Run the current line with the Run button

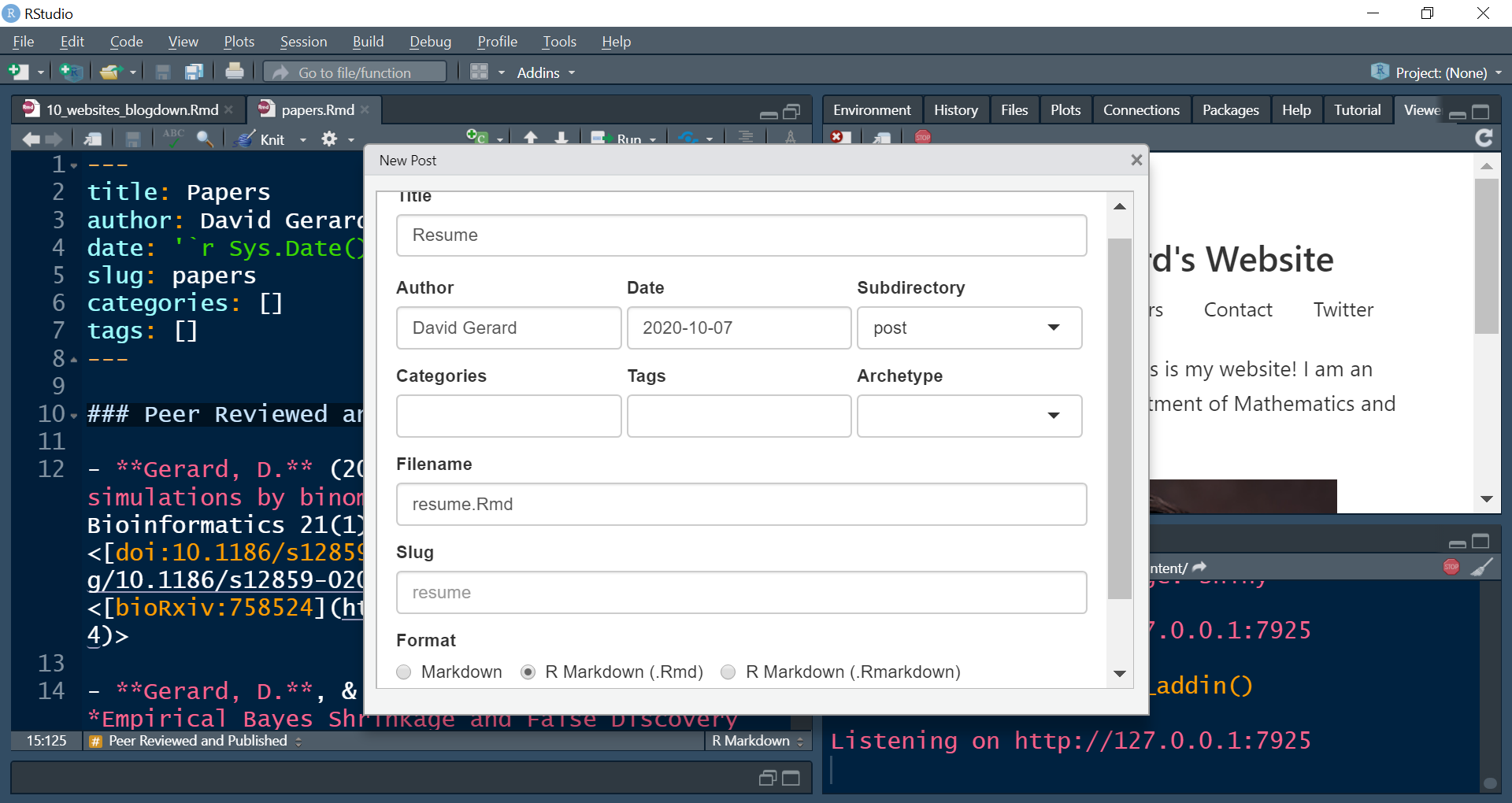click(617, 139)
